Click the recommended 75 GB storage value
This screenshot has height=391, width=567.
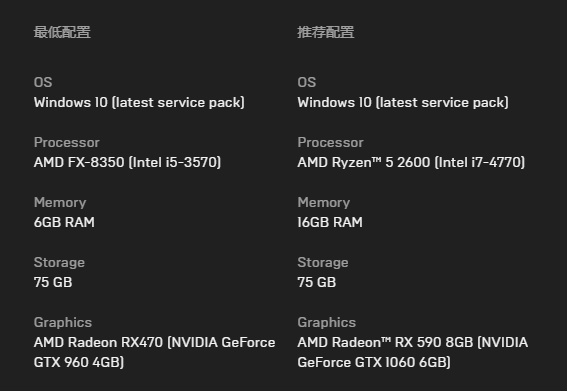[316, 282]
